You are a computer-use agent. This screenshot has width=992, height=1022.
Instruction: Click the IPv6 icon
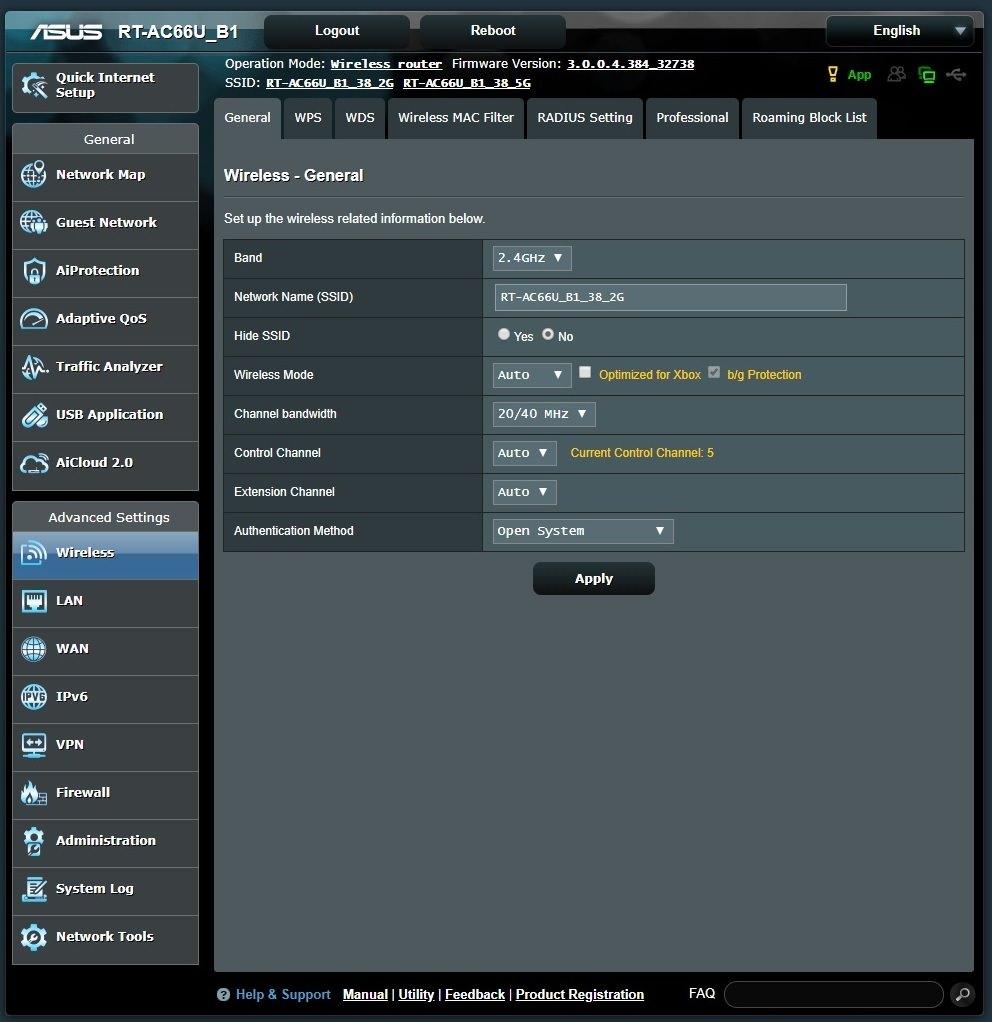click(x=34, y=697)
